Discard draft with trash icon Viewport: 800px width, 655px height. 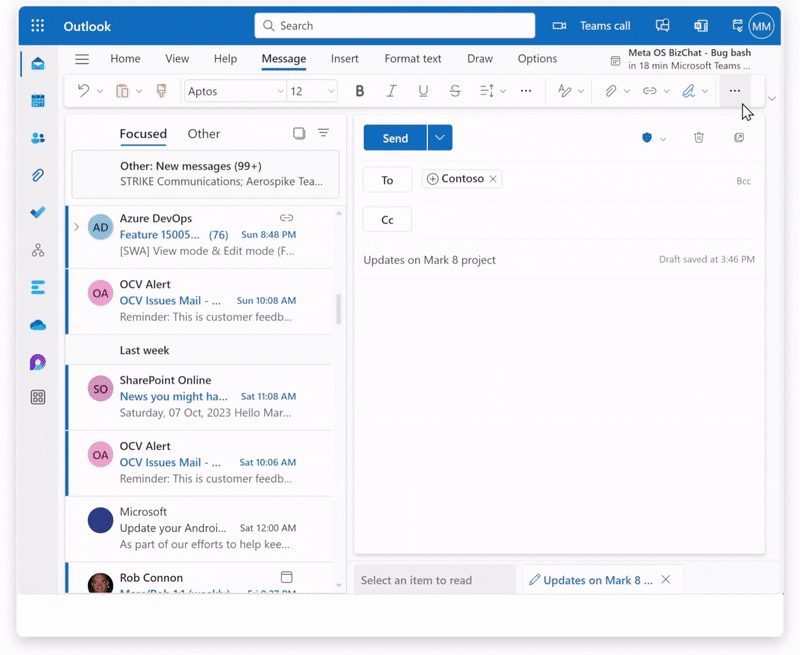click(699, 137)
